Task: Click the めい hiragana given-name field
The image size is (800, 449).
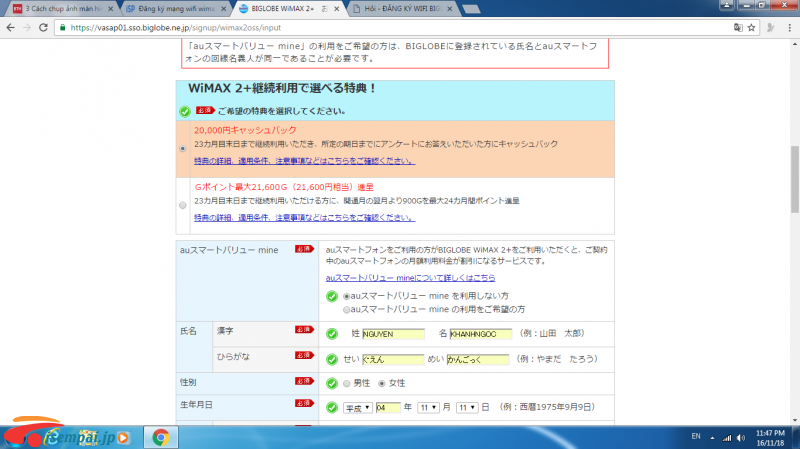Action: [478, 359]
